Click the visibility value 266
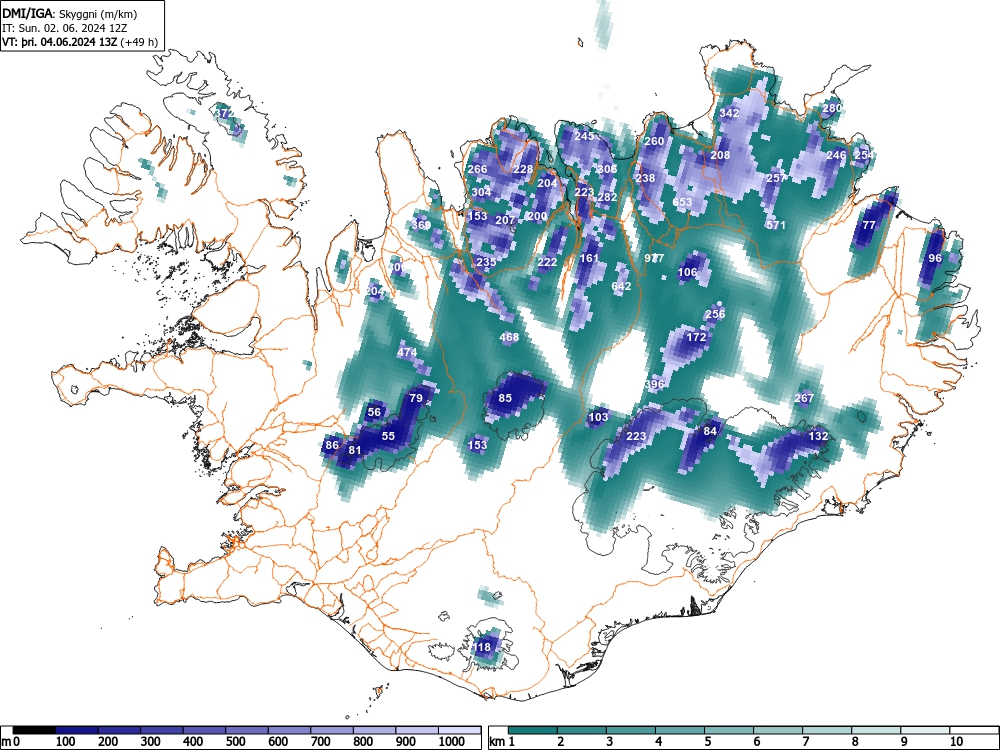1000x750 pixels. 478,169
